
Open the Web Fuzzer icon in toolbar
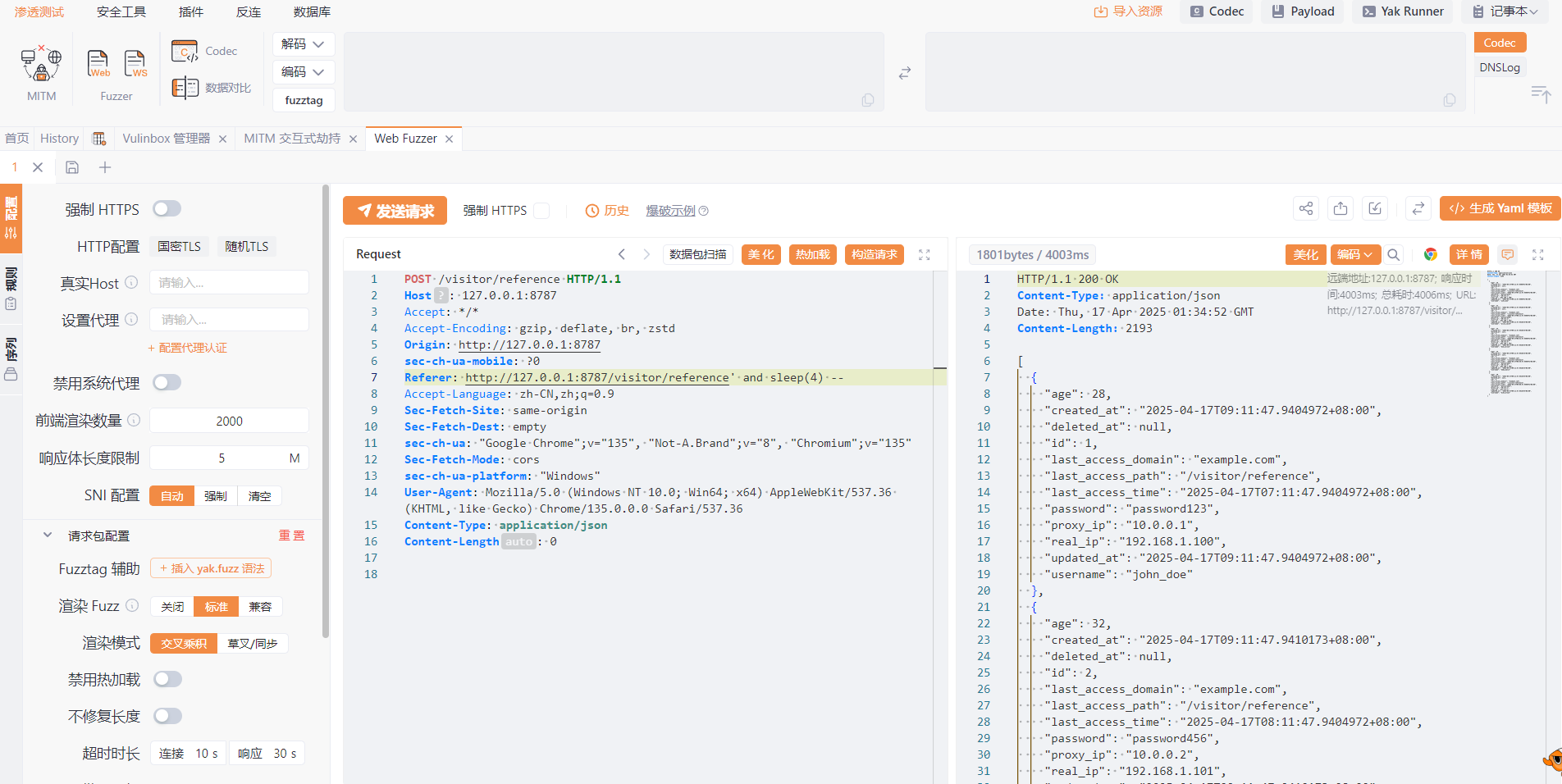coord(98,64)
